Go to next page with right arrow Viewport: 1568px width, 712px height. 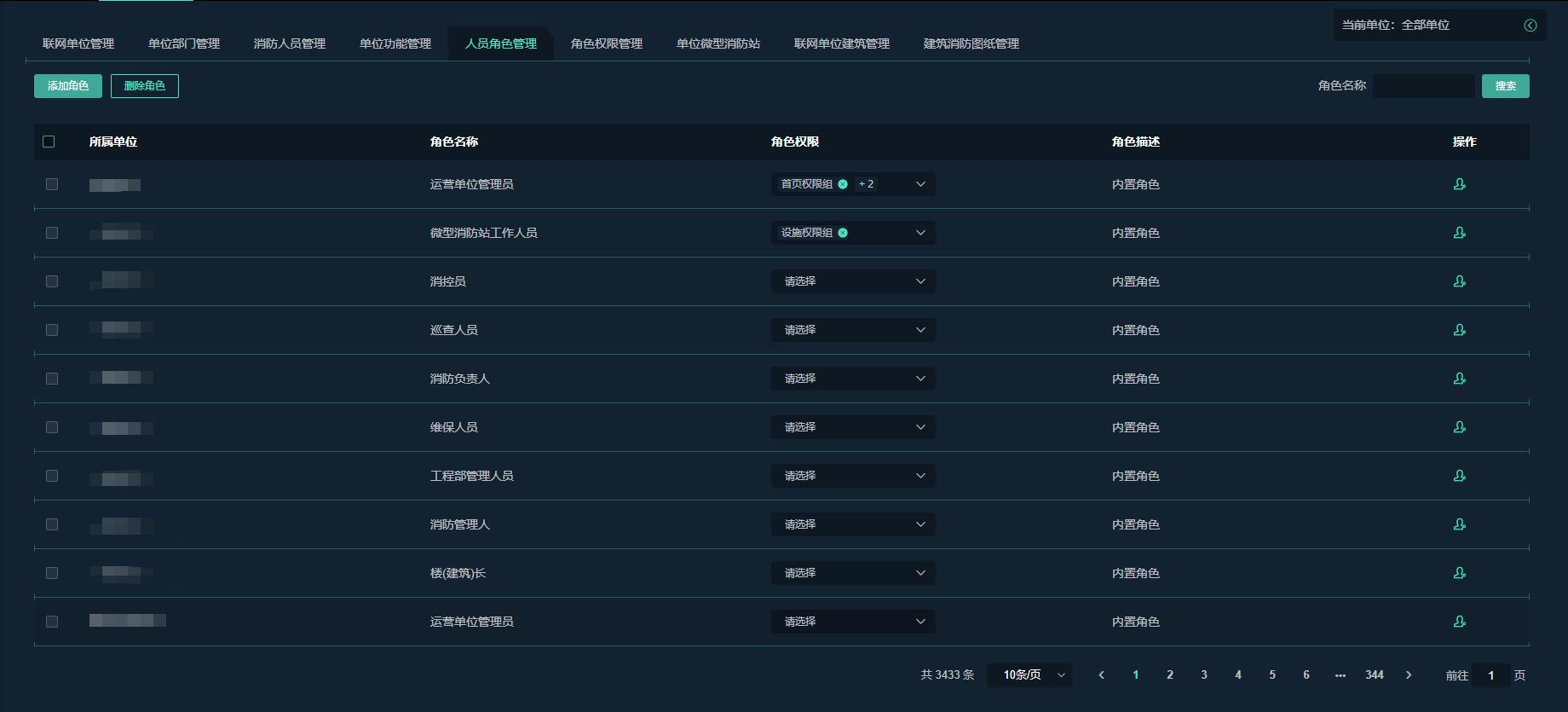tap(1409, 674)
